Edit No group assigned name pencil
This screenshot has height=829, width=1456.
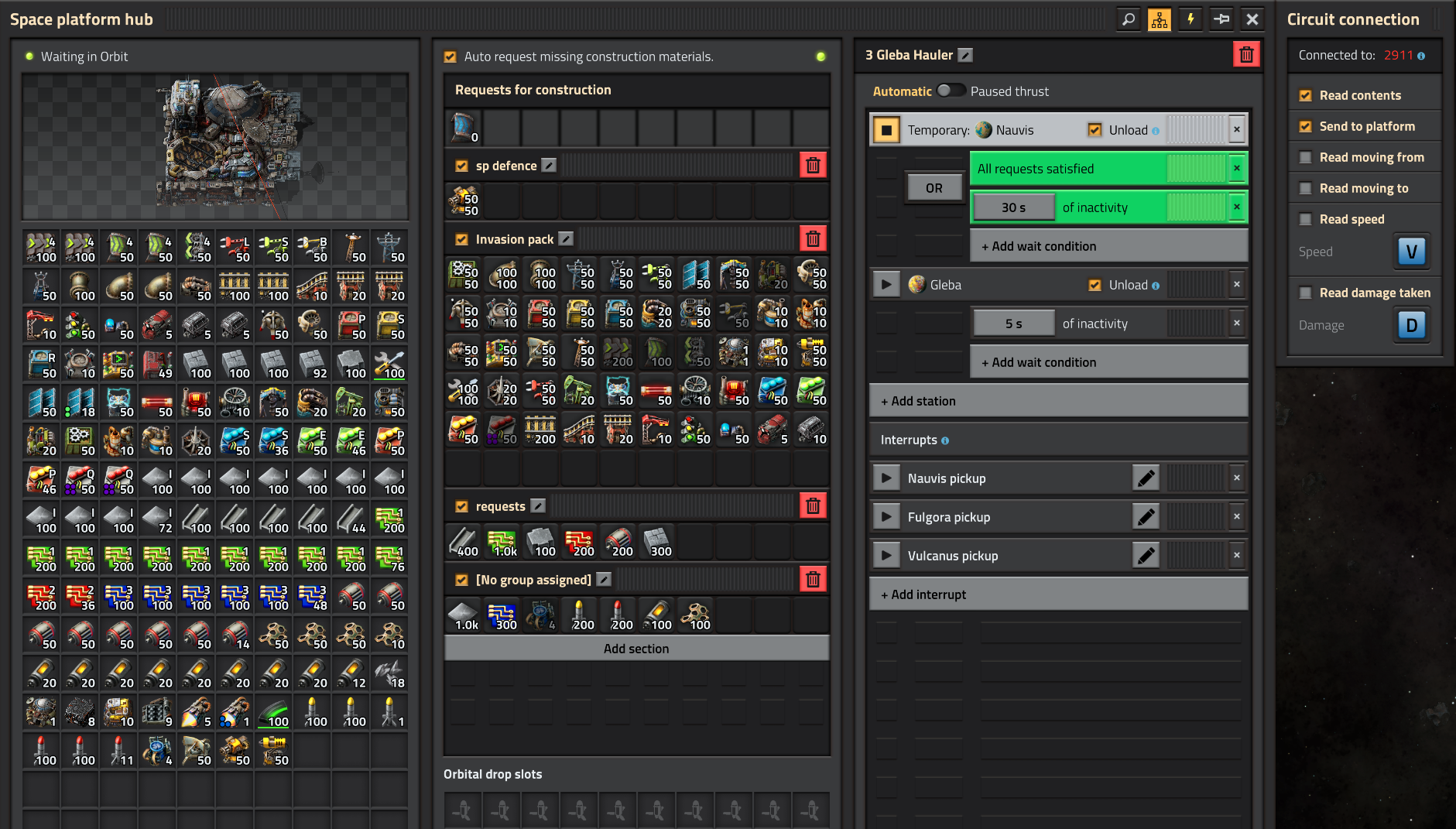(604, 580)
